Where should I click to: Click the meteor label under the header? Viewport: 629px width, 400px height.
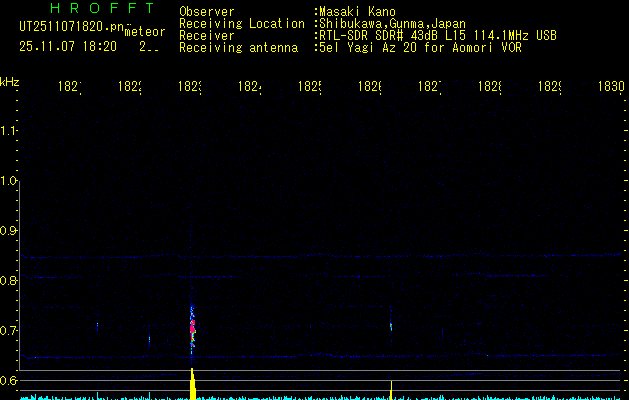point(143,32)
